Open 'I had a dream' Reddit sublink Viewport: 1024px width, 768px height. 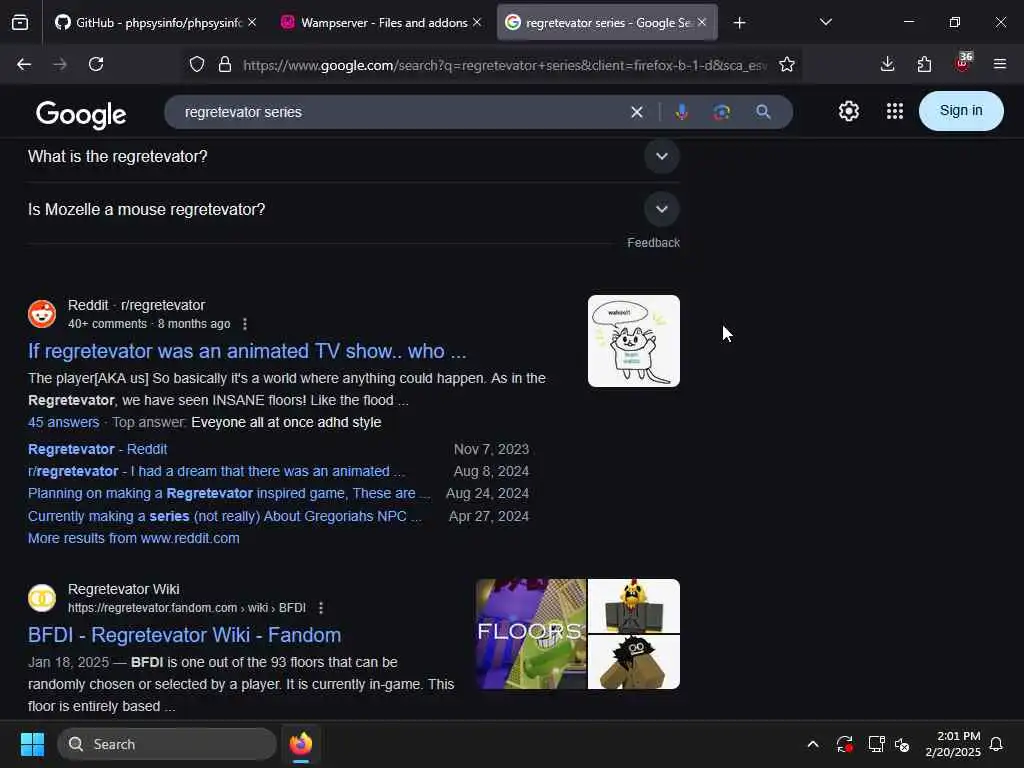(x=216, y=472)
